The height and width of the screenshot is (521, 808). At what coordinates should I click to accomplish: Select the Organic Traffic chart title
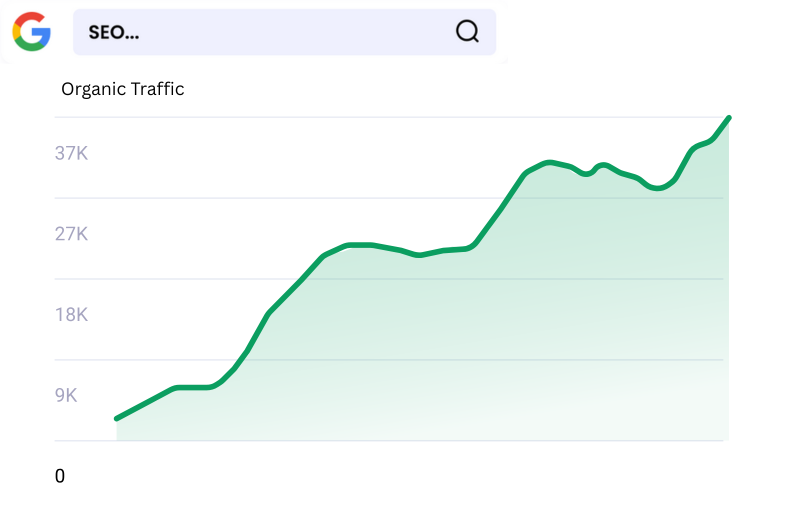pyautogui.click(x=123, y=89)
